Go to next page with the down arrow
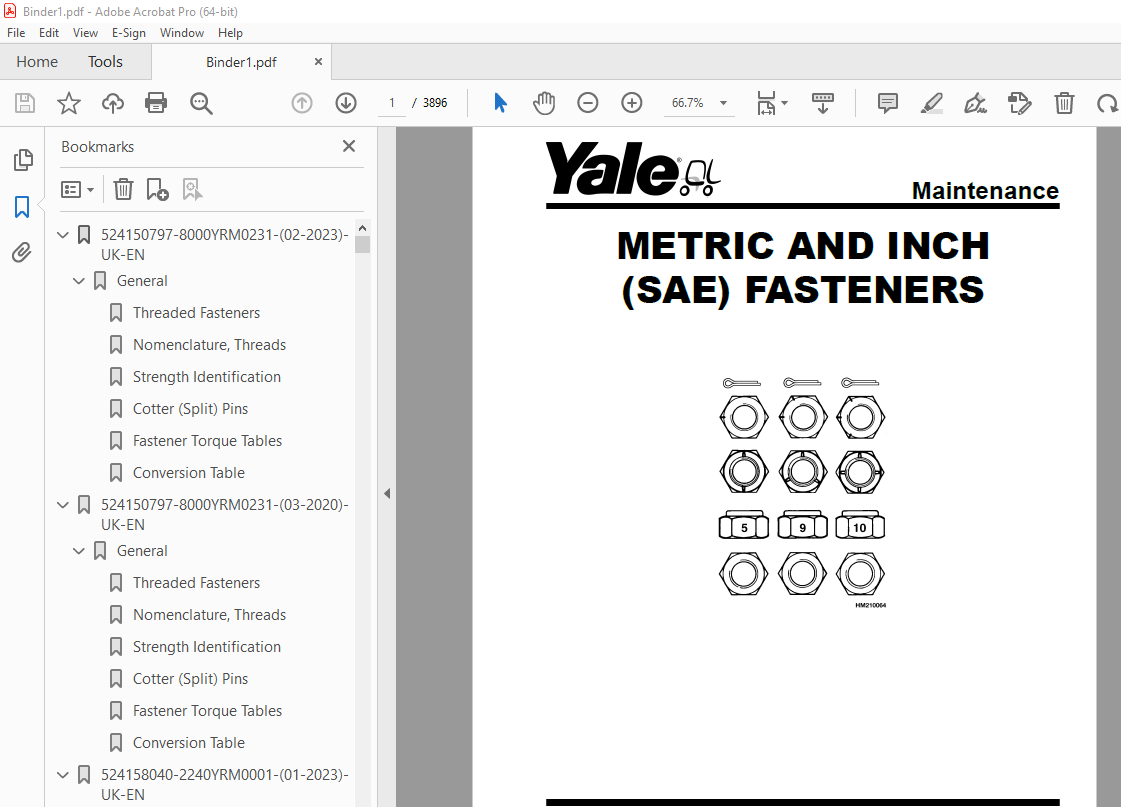 (x=346, y=103)
